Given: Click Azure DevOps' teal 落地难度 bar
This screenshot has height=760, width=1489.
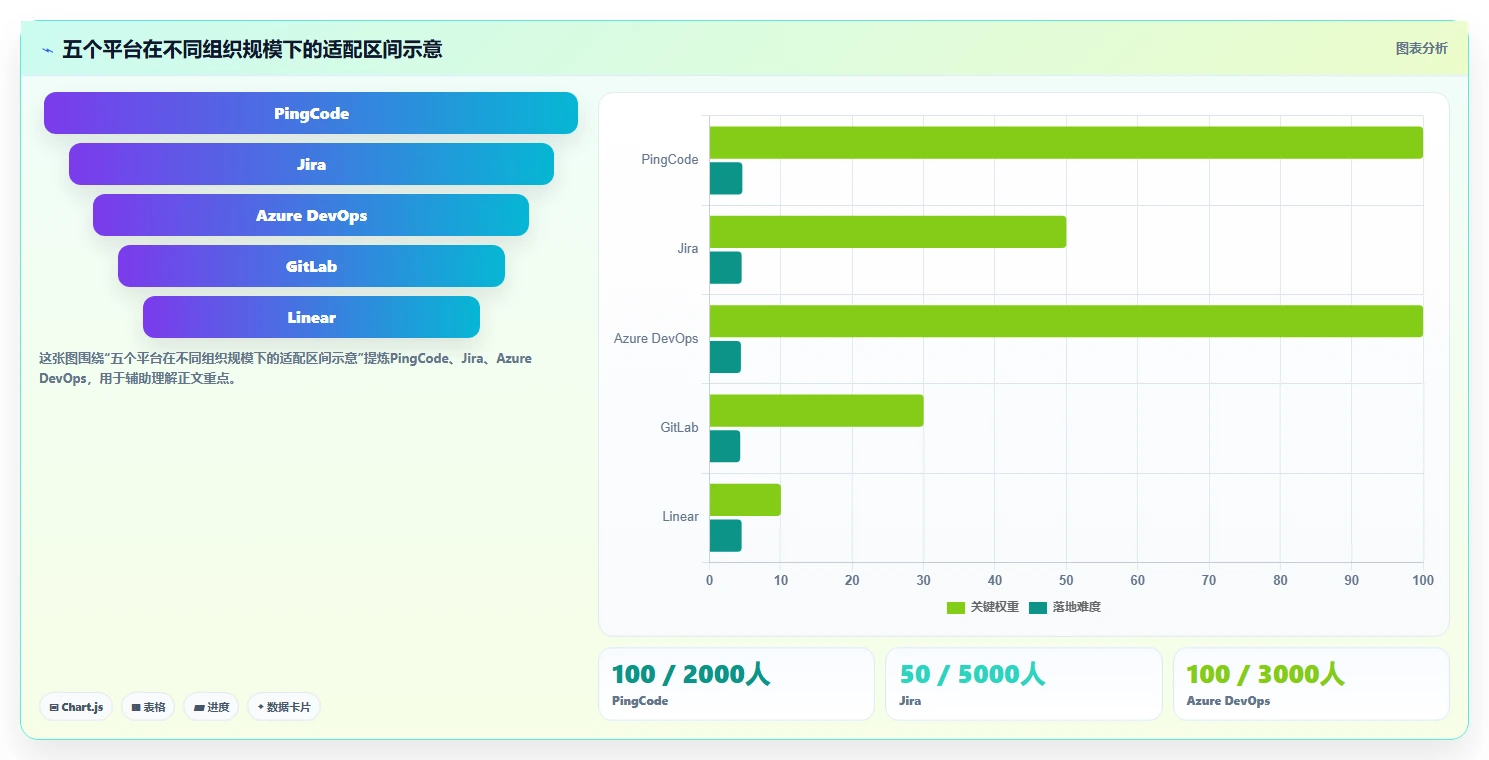Looking at the screenshot, I should tap(725, 357).
